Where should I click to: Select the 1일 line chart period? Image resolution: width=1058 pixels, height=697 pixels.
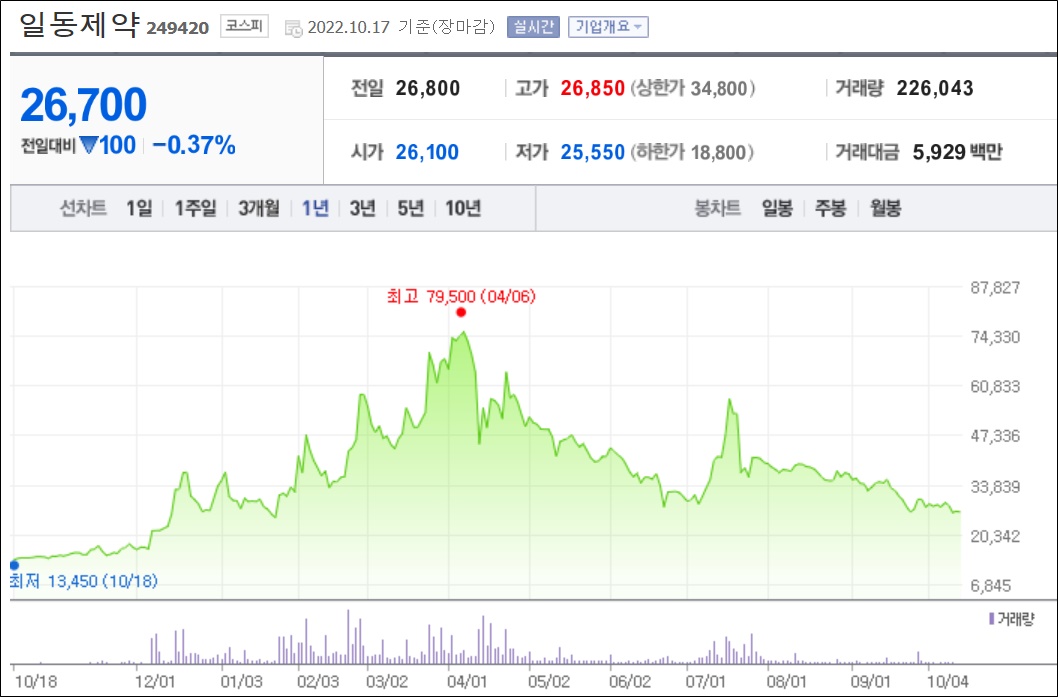click(x=139, y=208)
